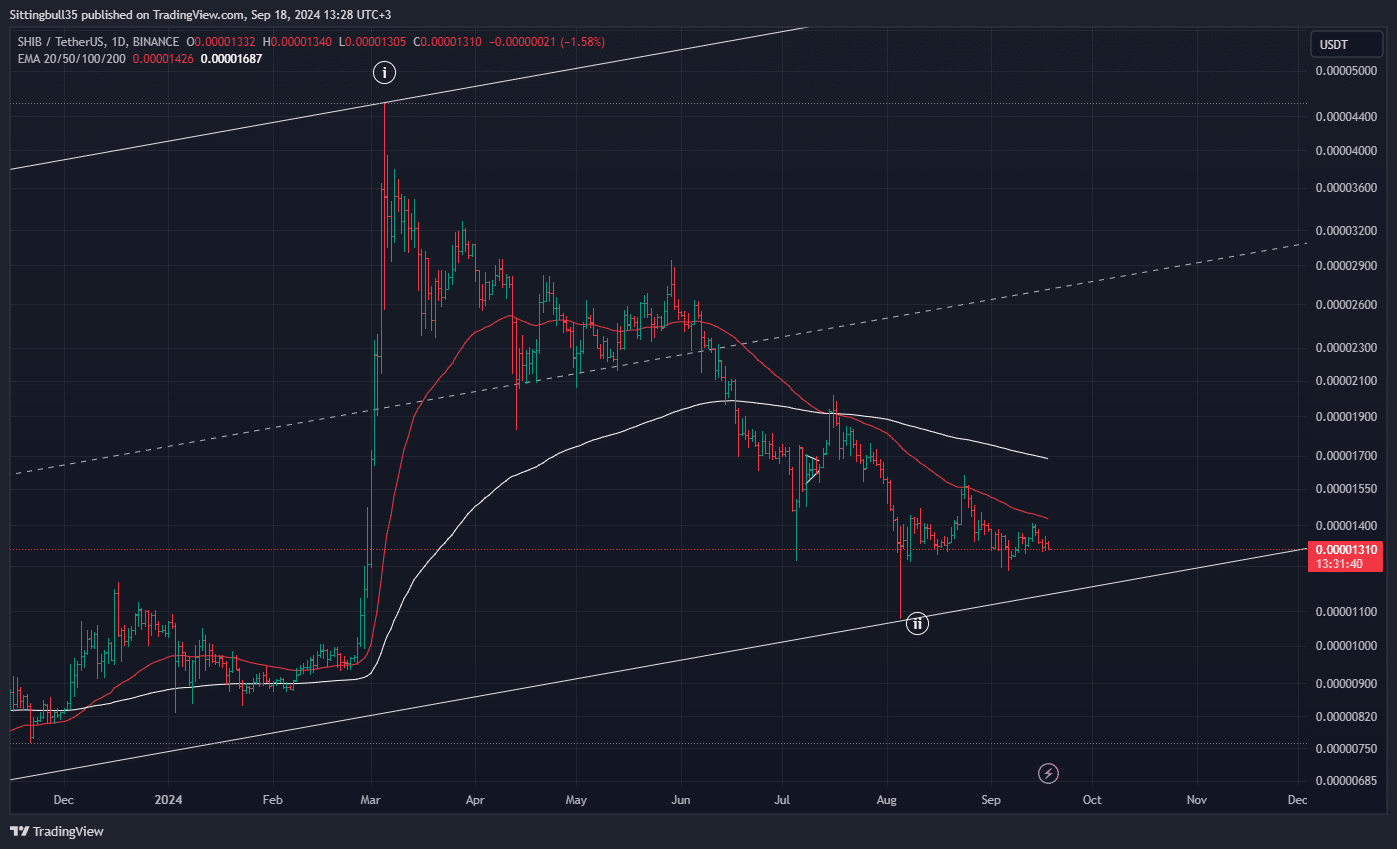Click the white EMA value 0.00001687
1397x849 pixels.
point(231,59)
